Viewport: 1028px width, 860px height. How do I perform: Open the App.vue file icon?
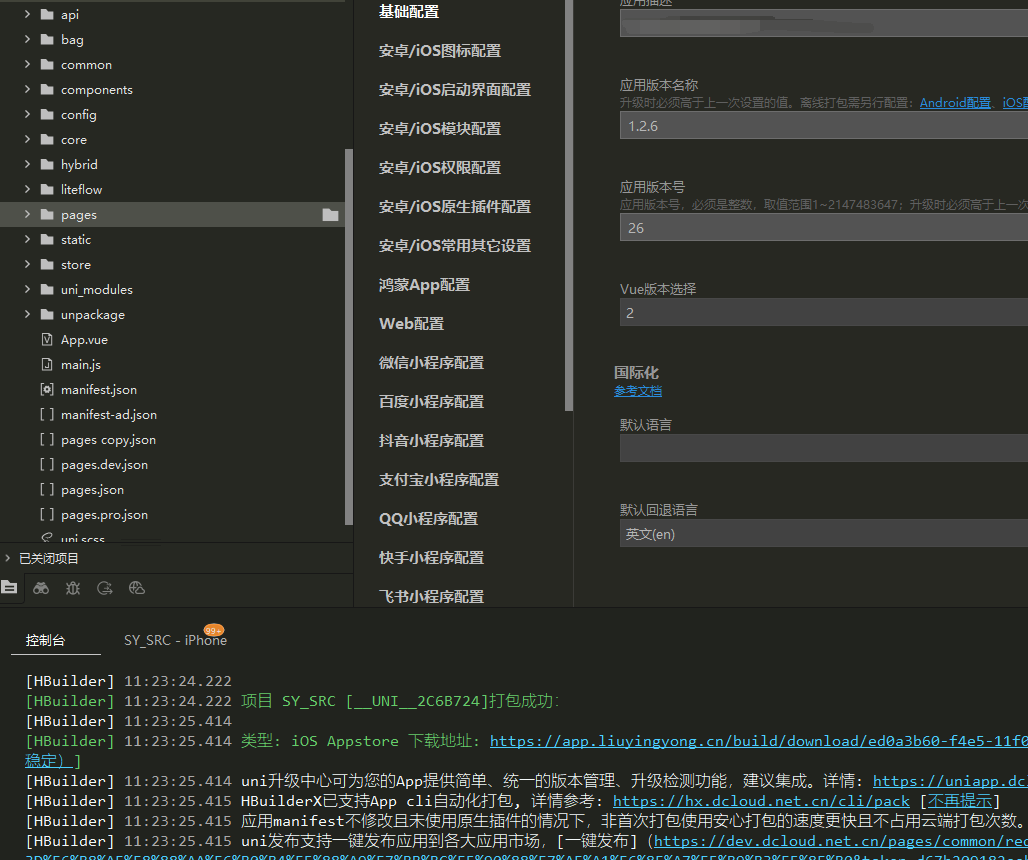point(46,340)
